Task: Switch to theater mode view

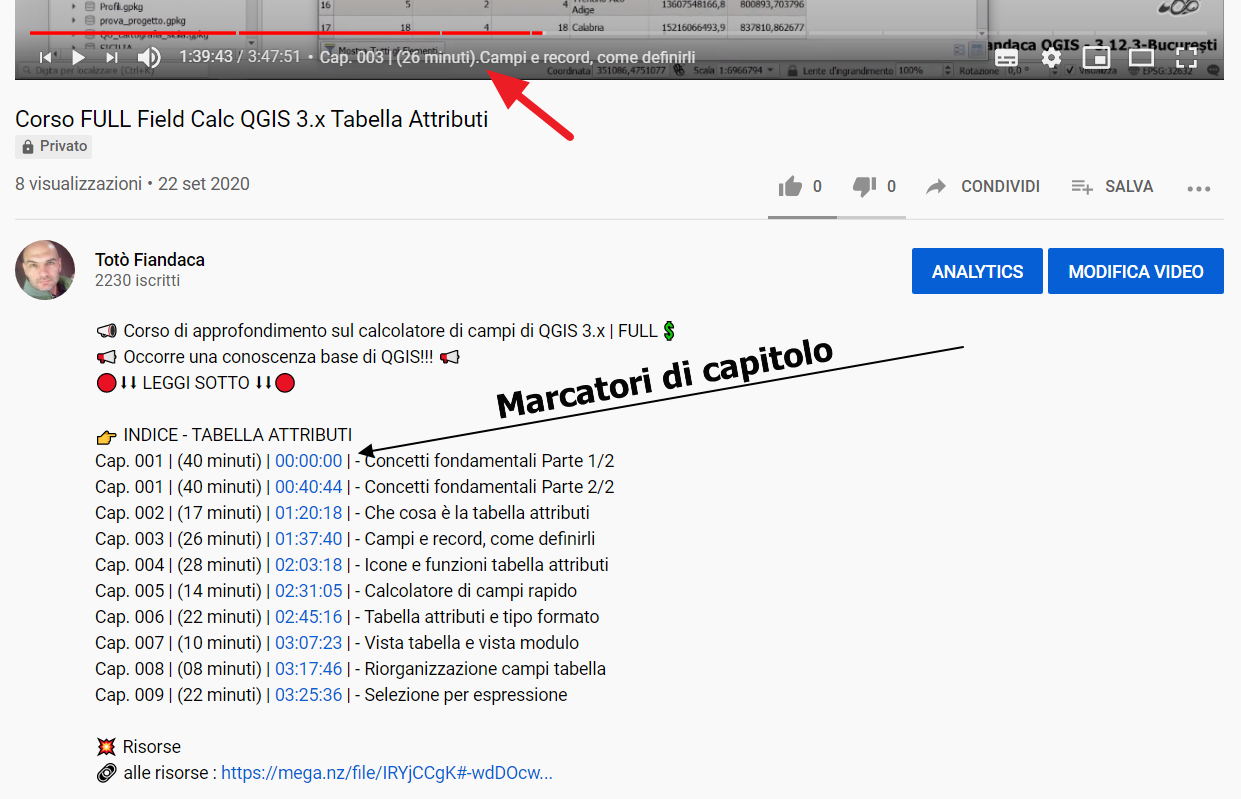Action: (1141, 58)
